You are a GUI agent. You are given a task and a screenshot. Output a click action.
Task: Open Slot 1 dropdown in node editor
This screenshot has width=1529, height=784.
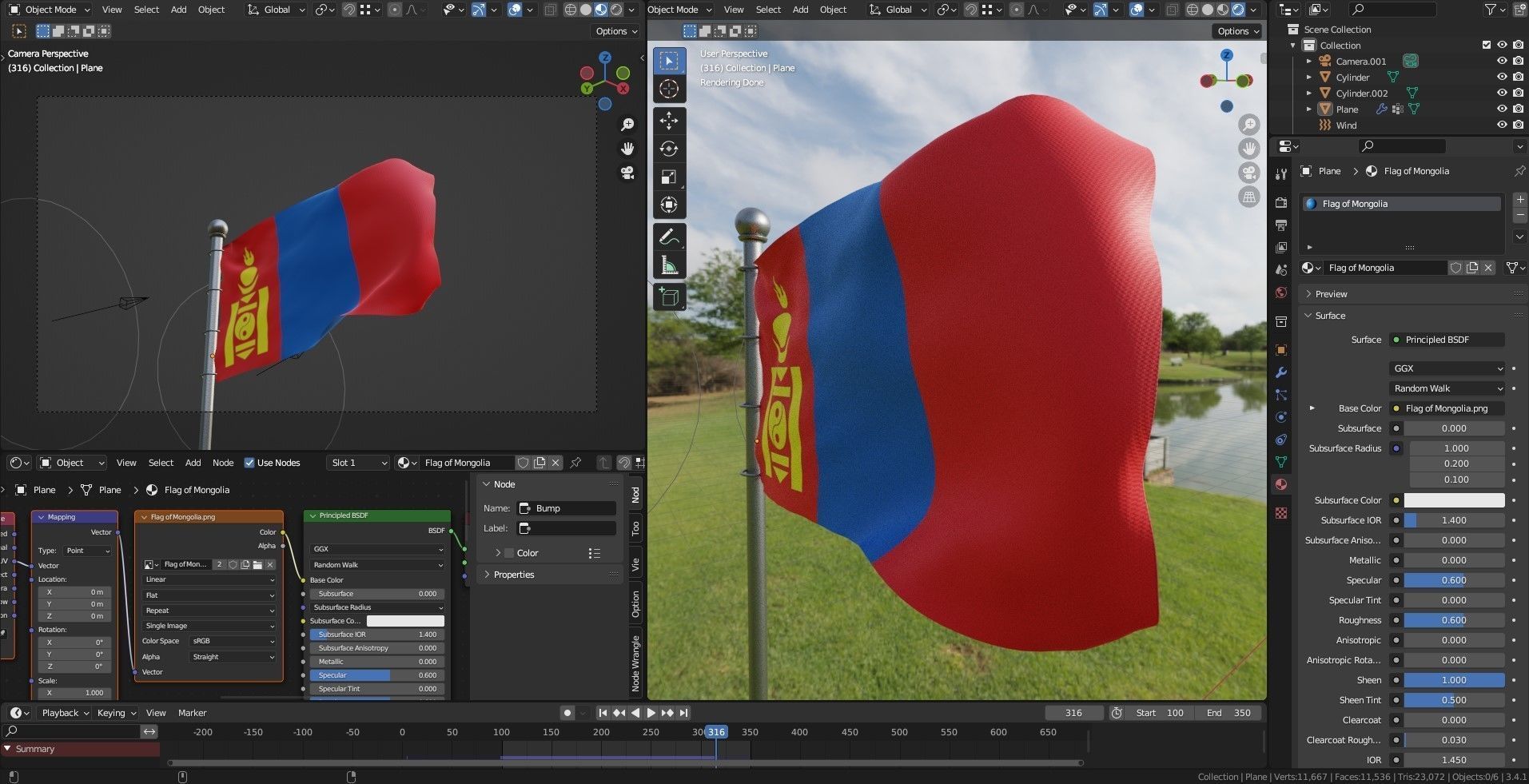(359, 463)
